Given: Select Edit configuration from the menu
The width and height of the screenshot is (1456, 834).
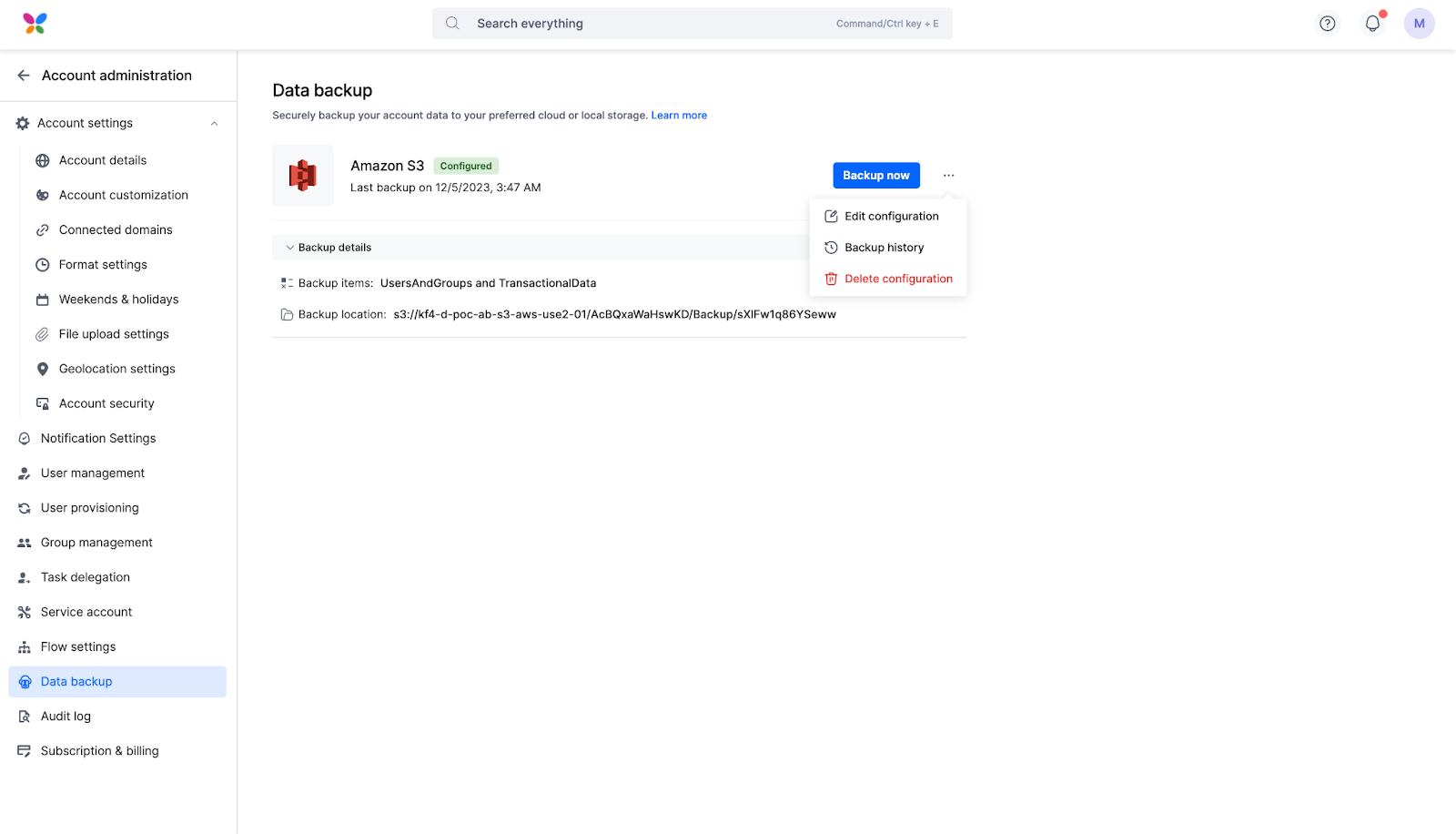Looking at the screenshot, I should pos(887,216).
